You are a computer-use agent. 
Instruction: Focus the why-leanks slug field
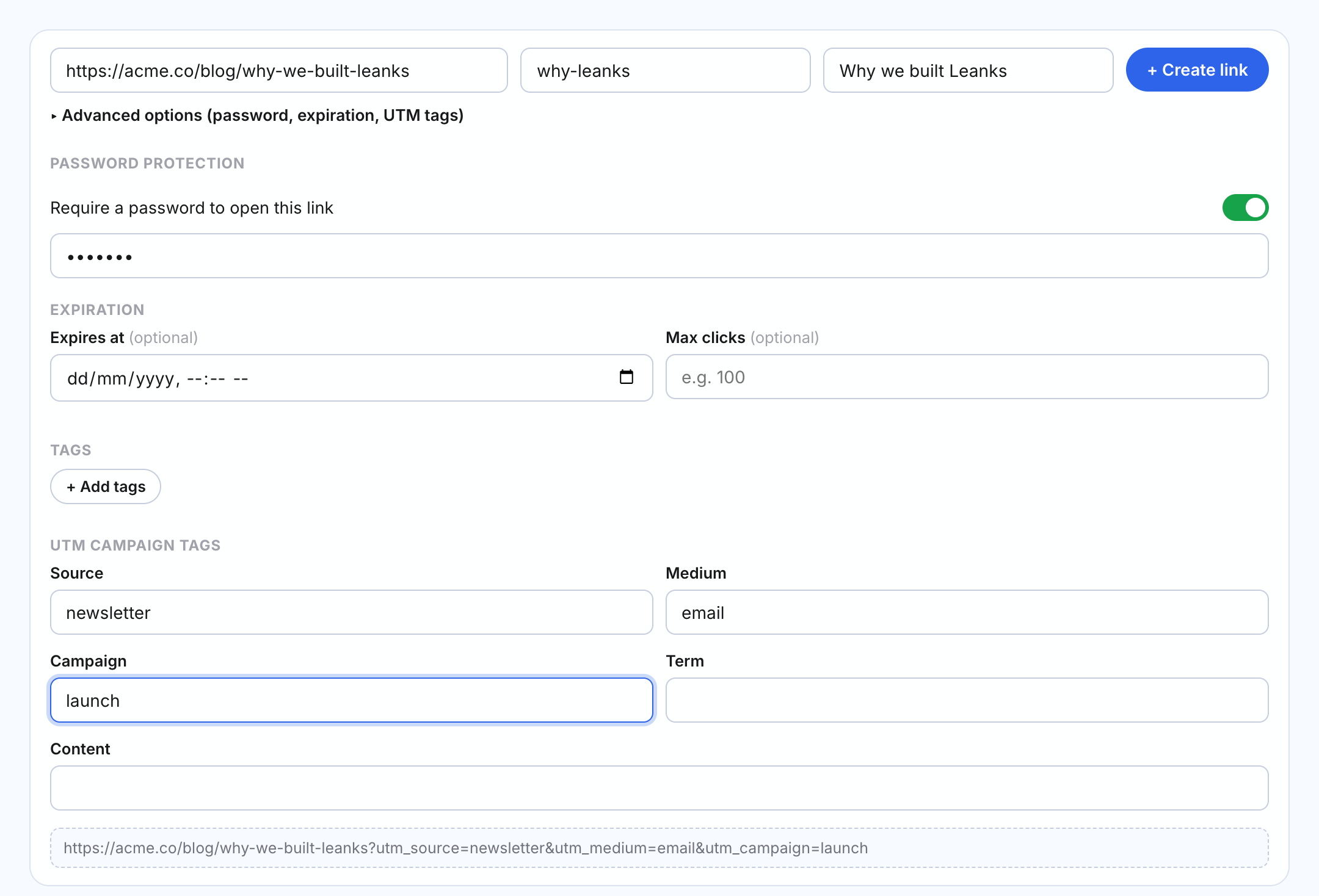tap(666, 71)
